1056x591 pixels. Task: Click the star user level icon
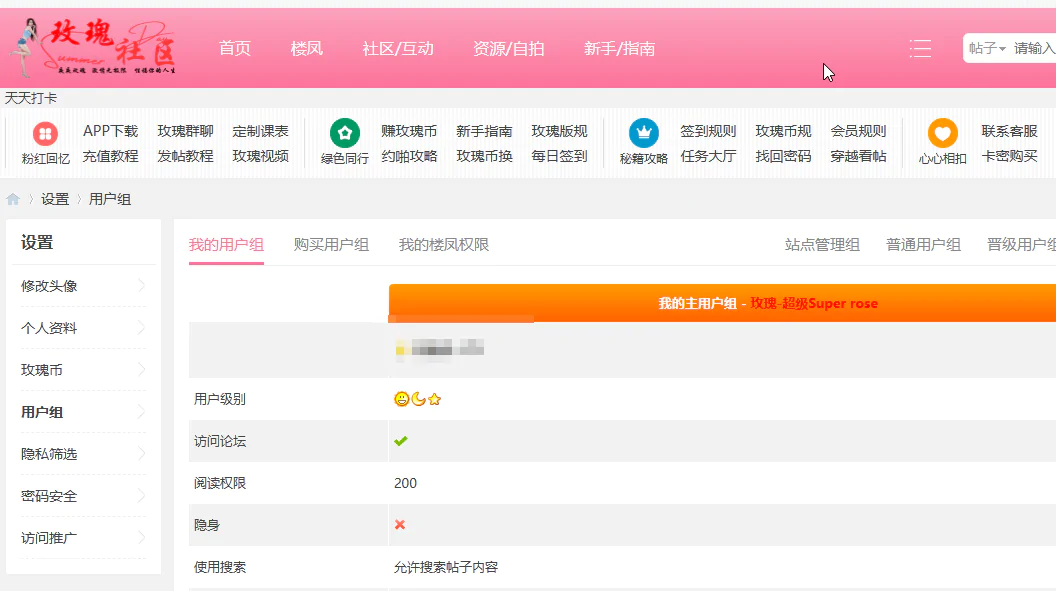[x=434, y=399]
